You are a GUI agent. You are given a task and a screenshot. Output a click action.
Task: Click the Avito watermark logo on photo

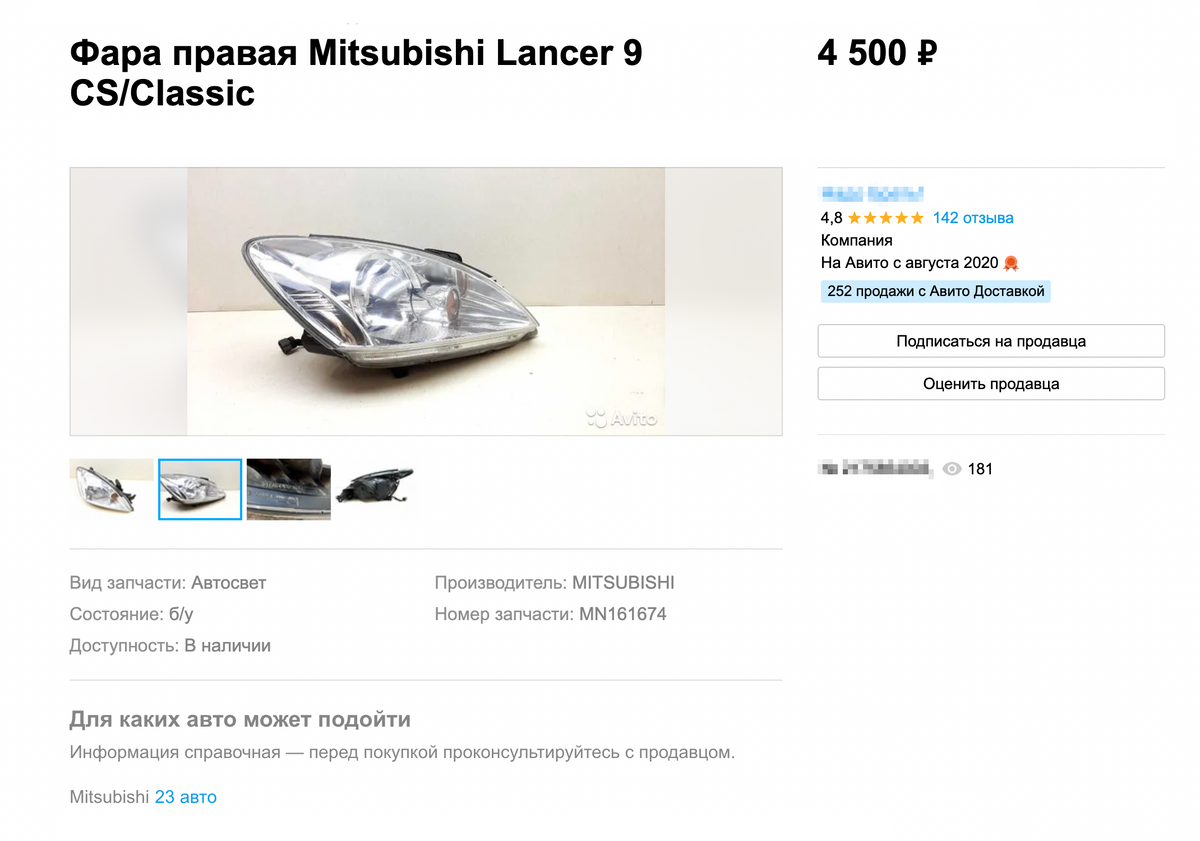tap(621, 419)
